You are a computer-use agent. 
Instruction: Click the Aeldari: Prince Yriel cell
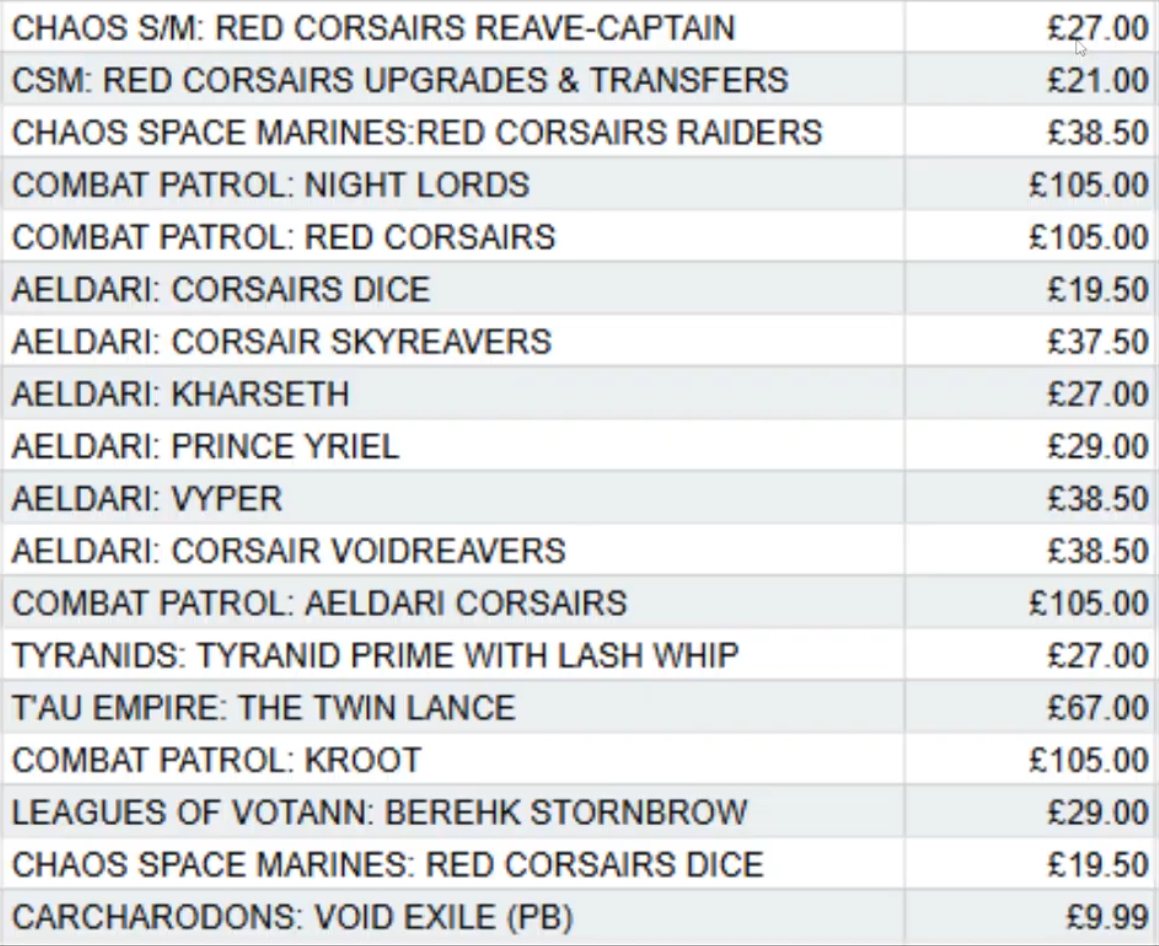(206, 446)
